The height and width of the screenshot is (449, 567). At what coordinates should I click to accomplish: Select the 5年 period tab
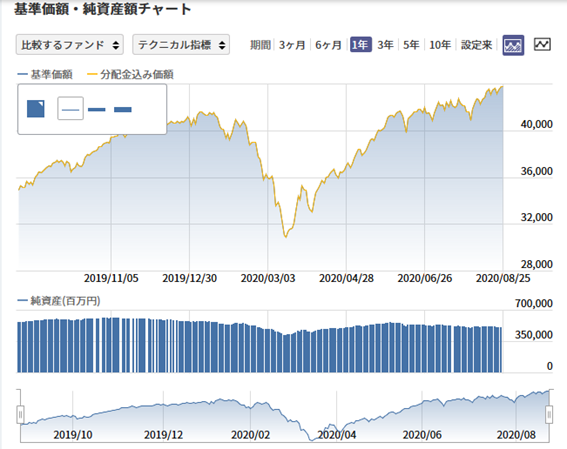[x=411, y=45]
